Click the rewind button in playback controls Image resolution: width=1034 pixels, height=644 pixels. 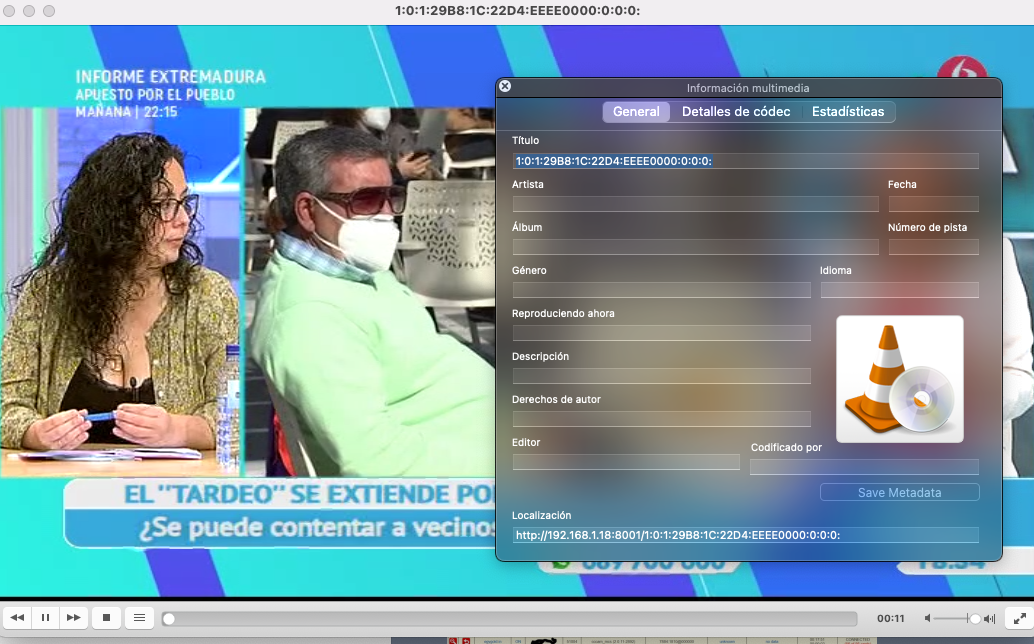coord(17,618)
